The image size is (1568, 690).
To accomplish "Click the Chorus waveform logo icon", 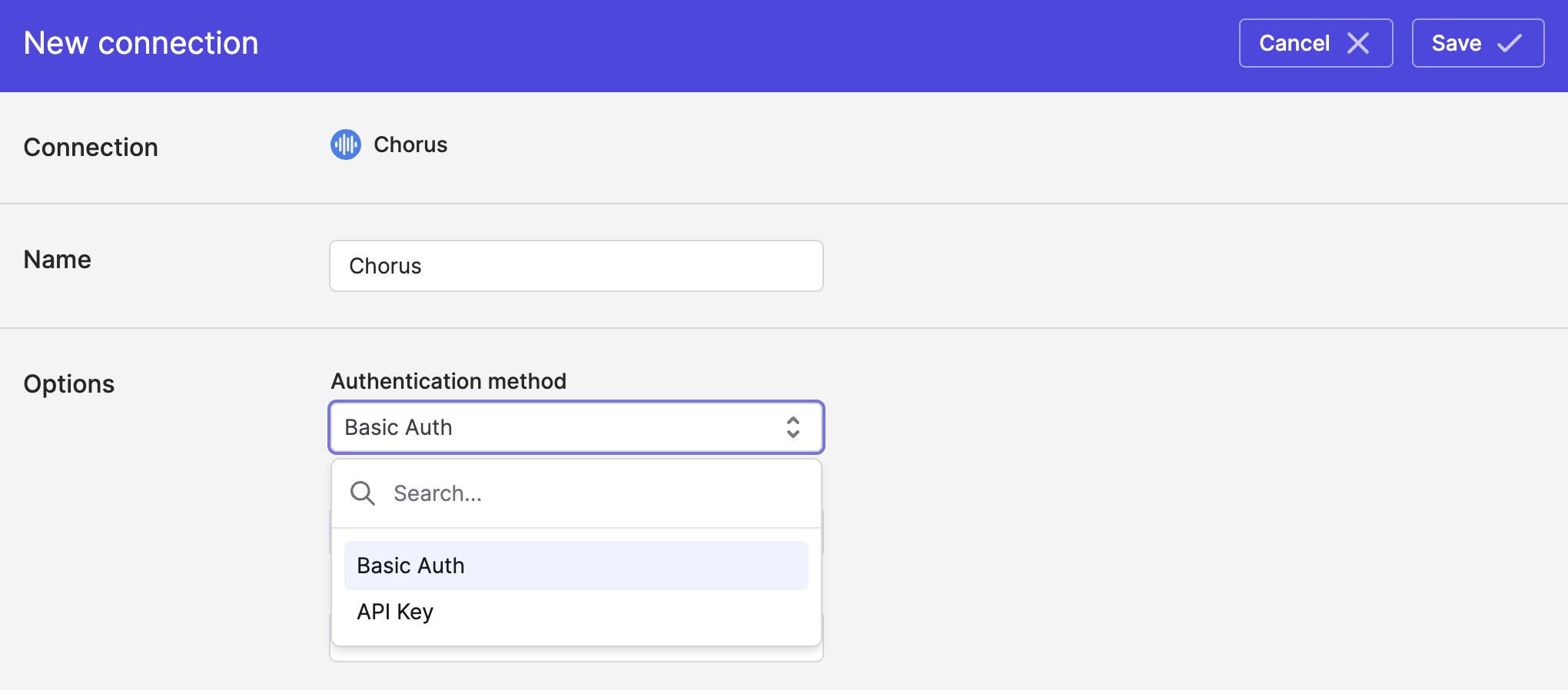I will click(346, 144).
